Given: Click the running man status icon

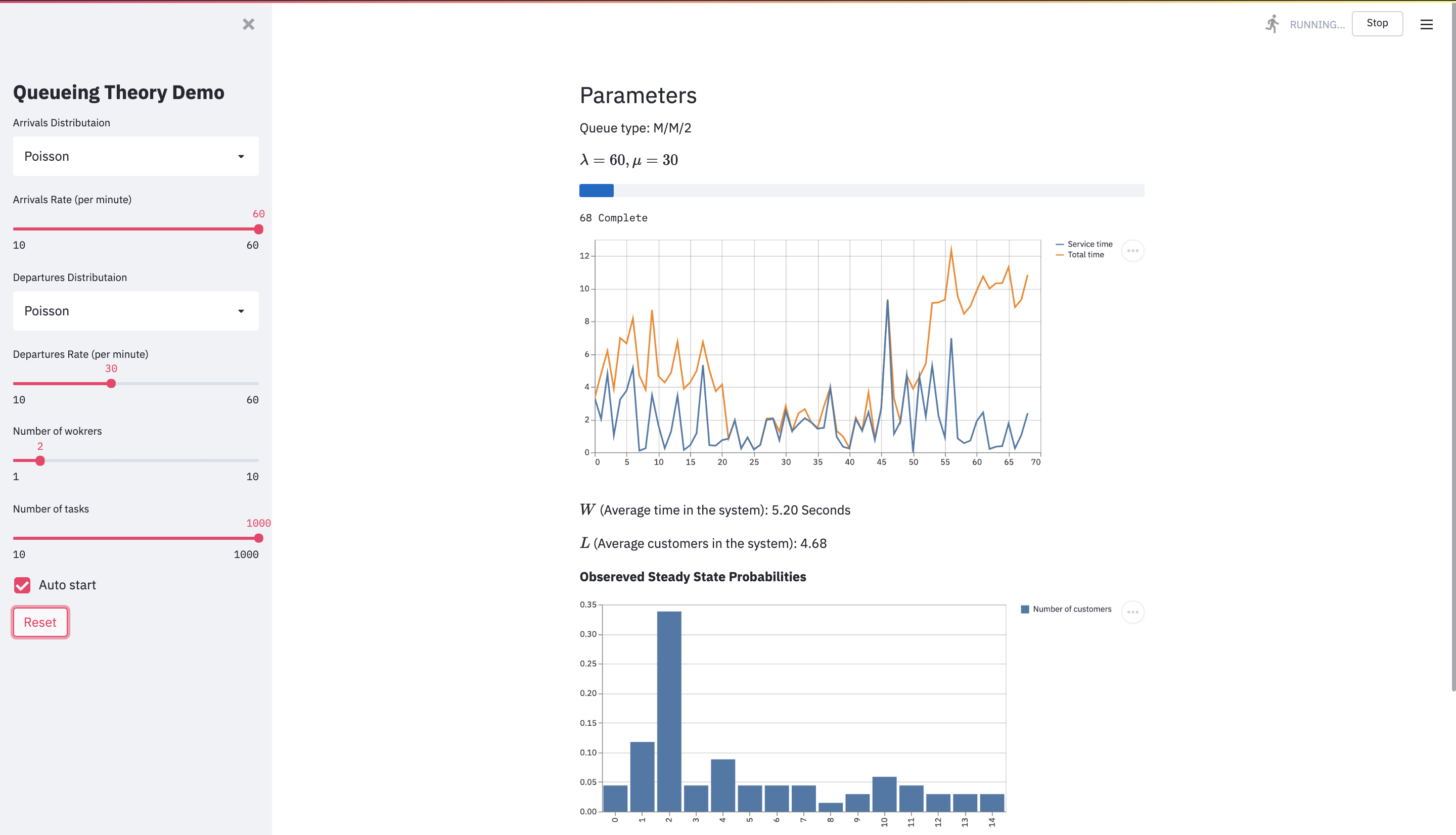Looking at the screenshot, I should tap(1272, 24).
